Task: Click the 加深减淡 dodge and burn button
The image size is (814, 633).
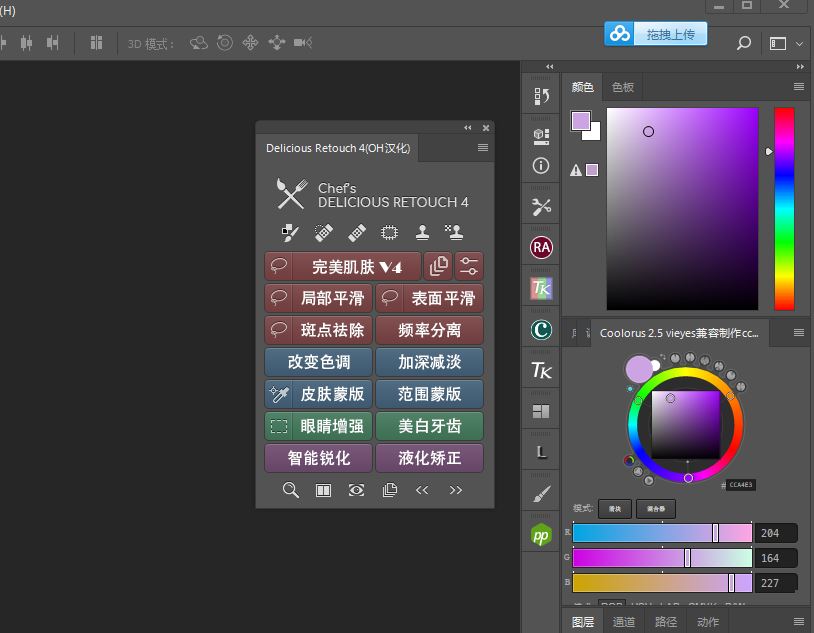Action: (429, 362)
